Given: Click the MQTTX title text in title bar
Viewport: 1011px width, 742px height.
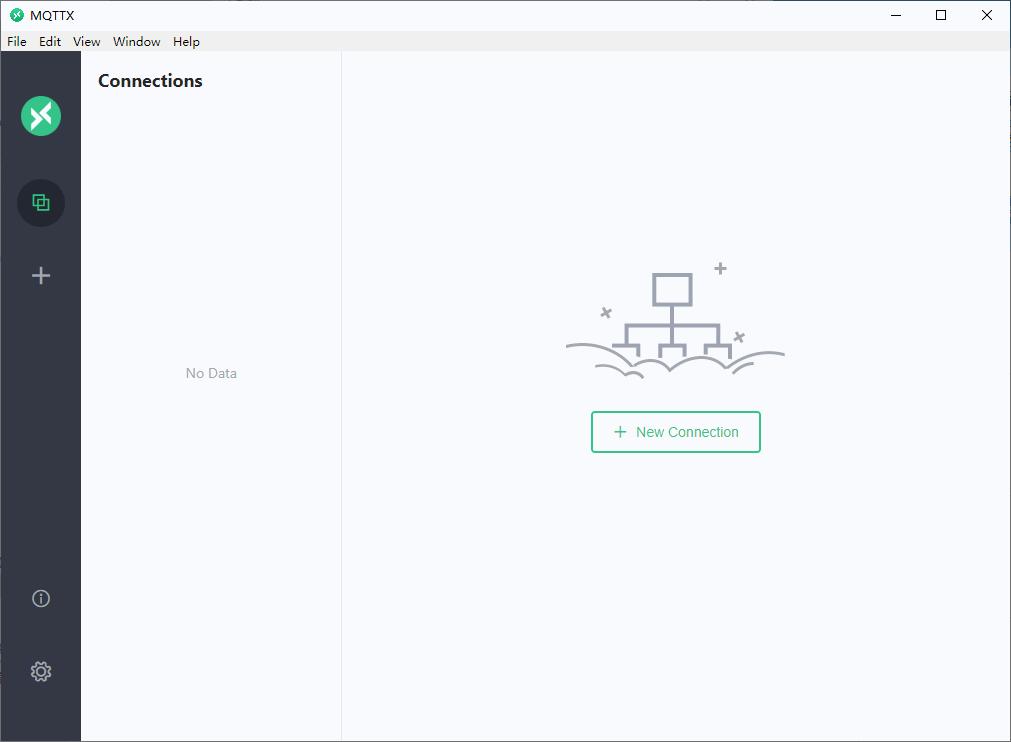Looking at the screenshot, I should pos(52,15).
